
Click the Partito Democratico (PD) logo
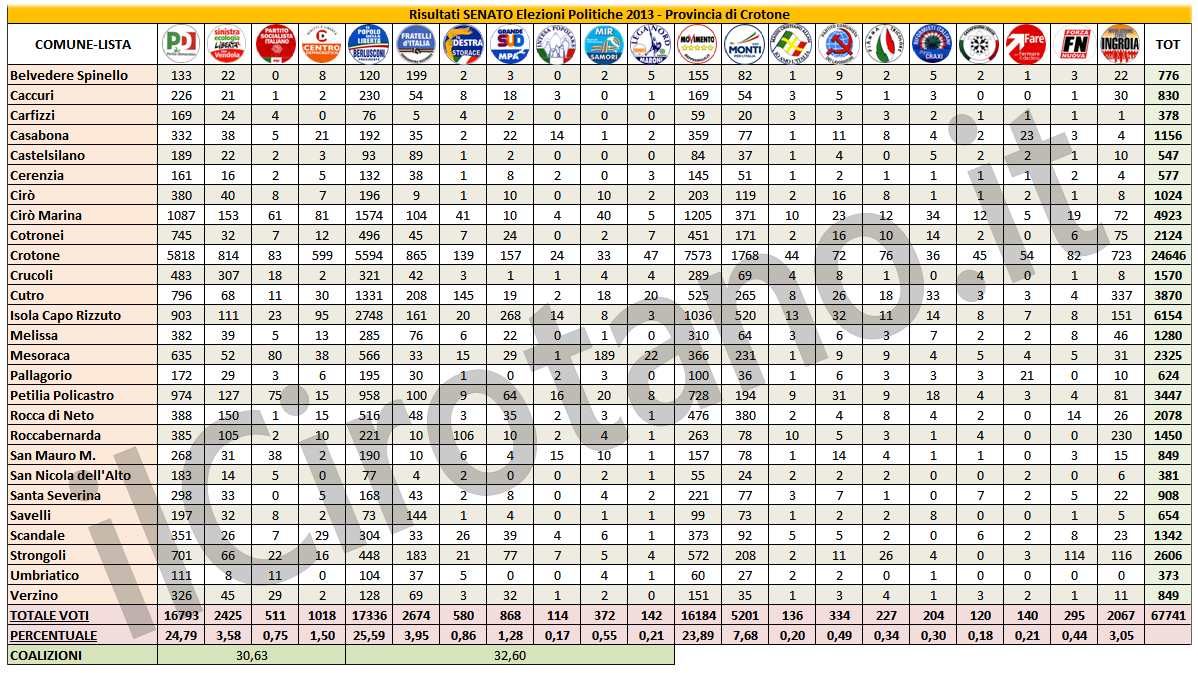click(x=181, y=44)
